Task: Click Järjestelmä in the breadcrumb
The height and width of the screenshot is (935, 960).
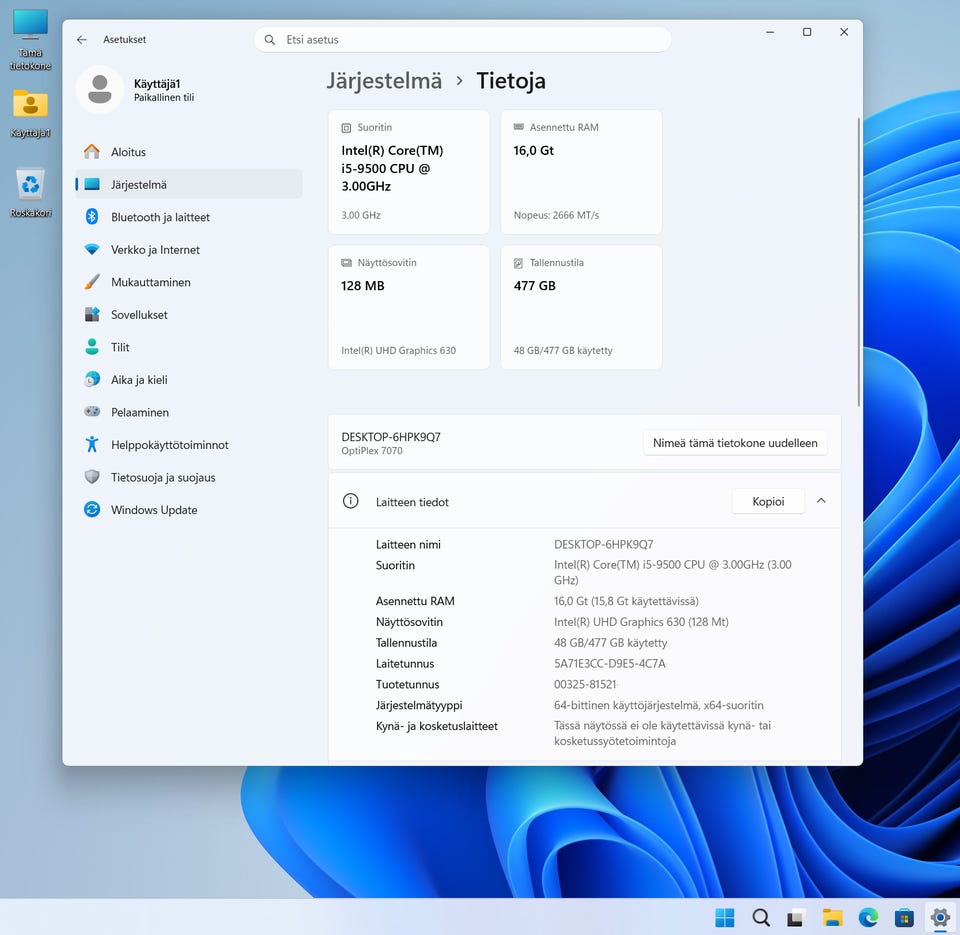Action: 384,81
